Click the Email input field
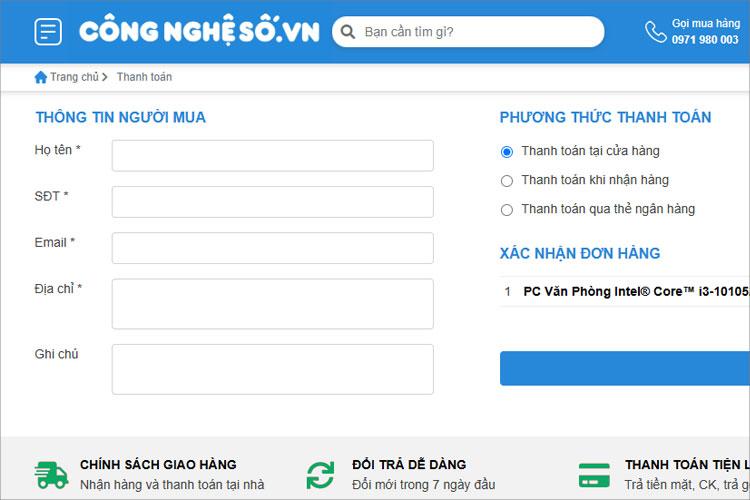 tap(272, 248)
